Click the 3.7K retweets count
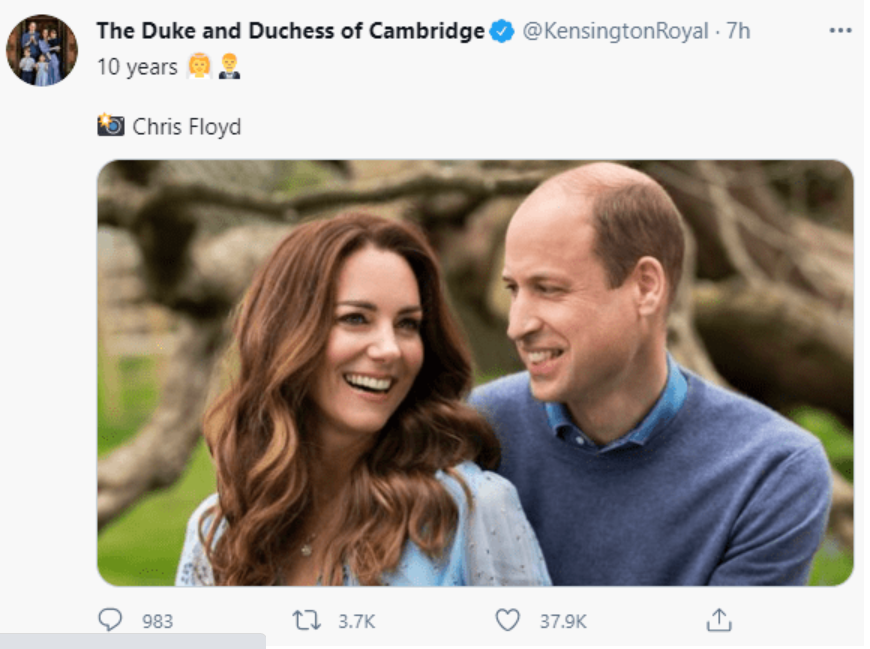870x649 pixels. coord(356,621)
